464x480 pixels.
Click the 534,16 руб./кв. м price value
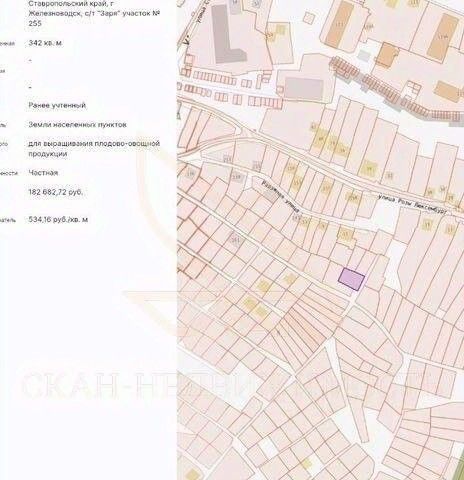pos(58,220)
